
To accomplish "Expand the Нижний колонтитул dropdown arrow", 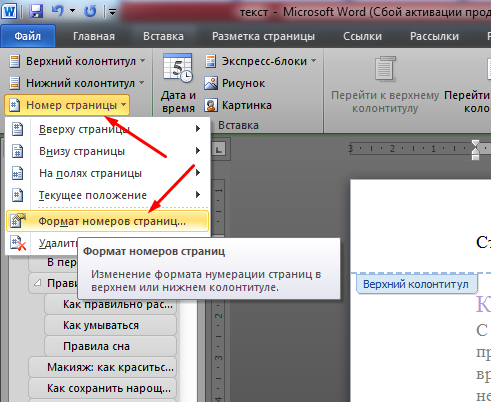I will pos(142,82).
